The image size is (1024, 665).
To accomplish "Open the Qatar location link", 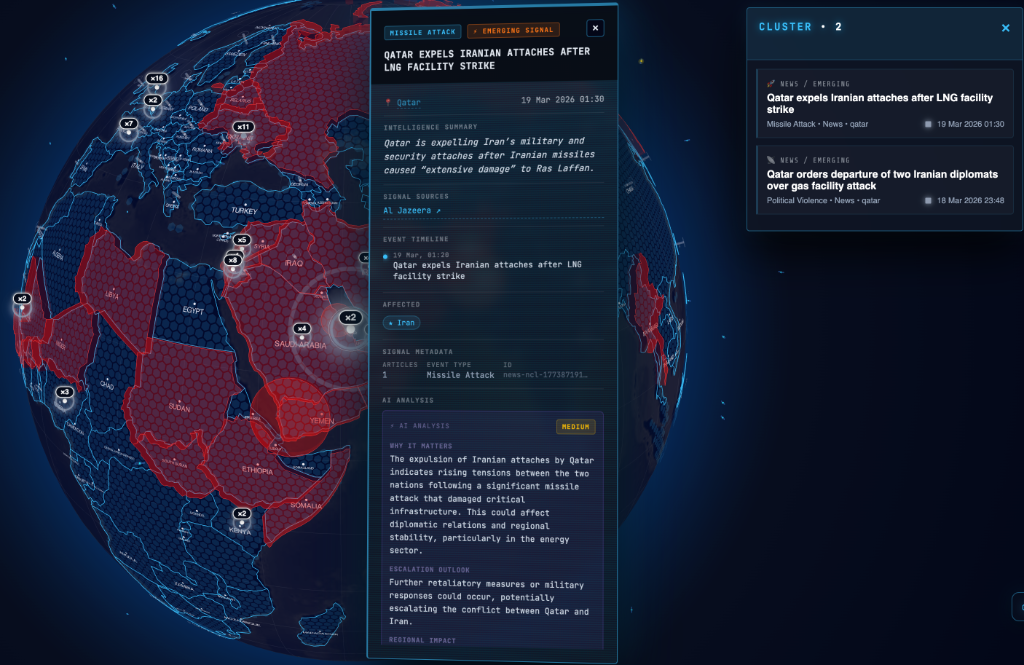I will point(408,101).
